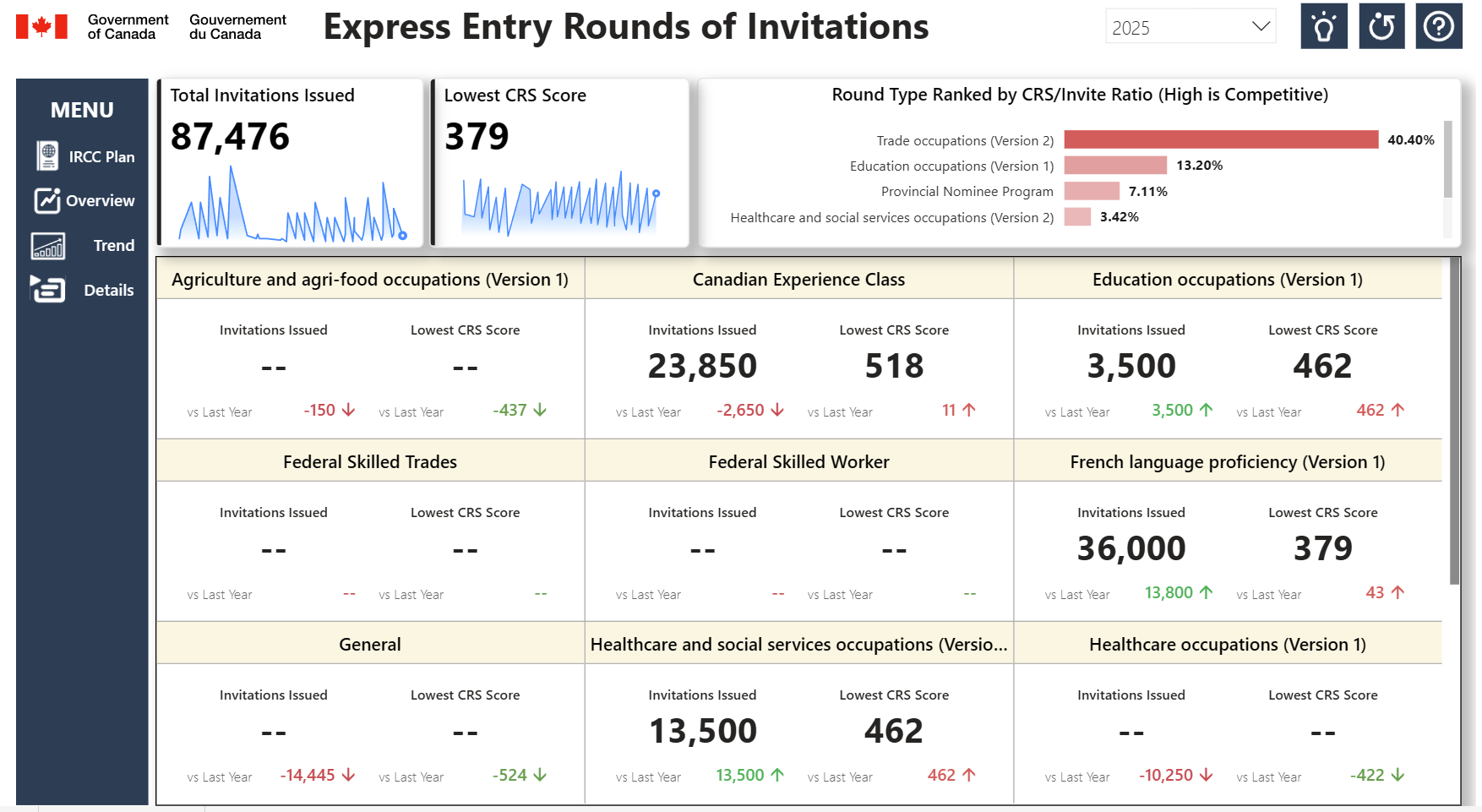
Task: Click the Total Invitations Issued card
Action: coord(291,162)
